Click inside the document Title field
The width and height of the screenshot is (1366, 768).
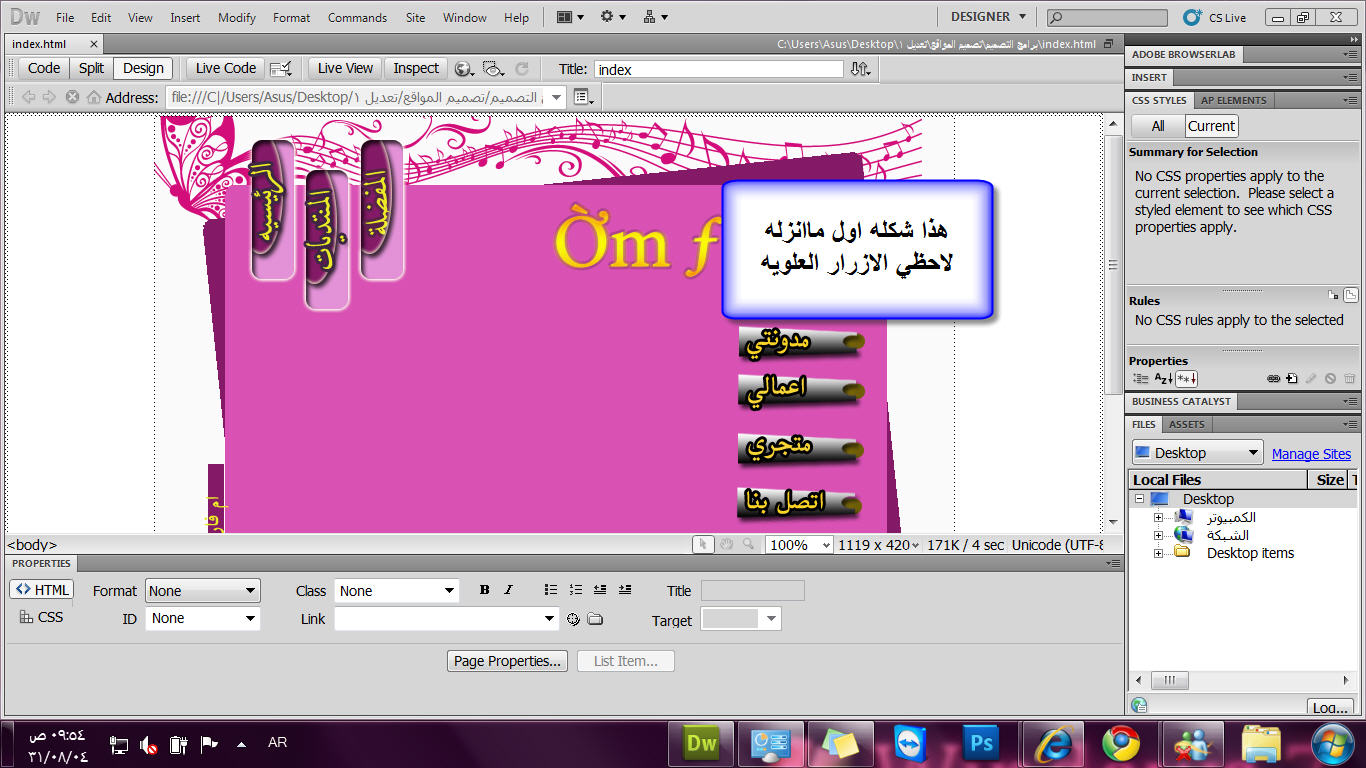[718, 69]
